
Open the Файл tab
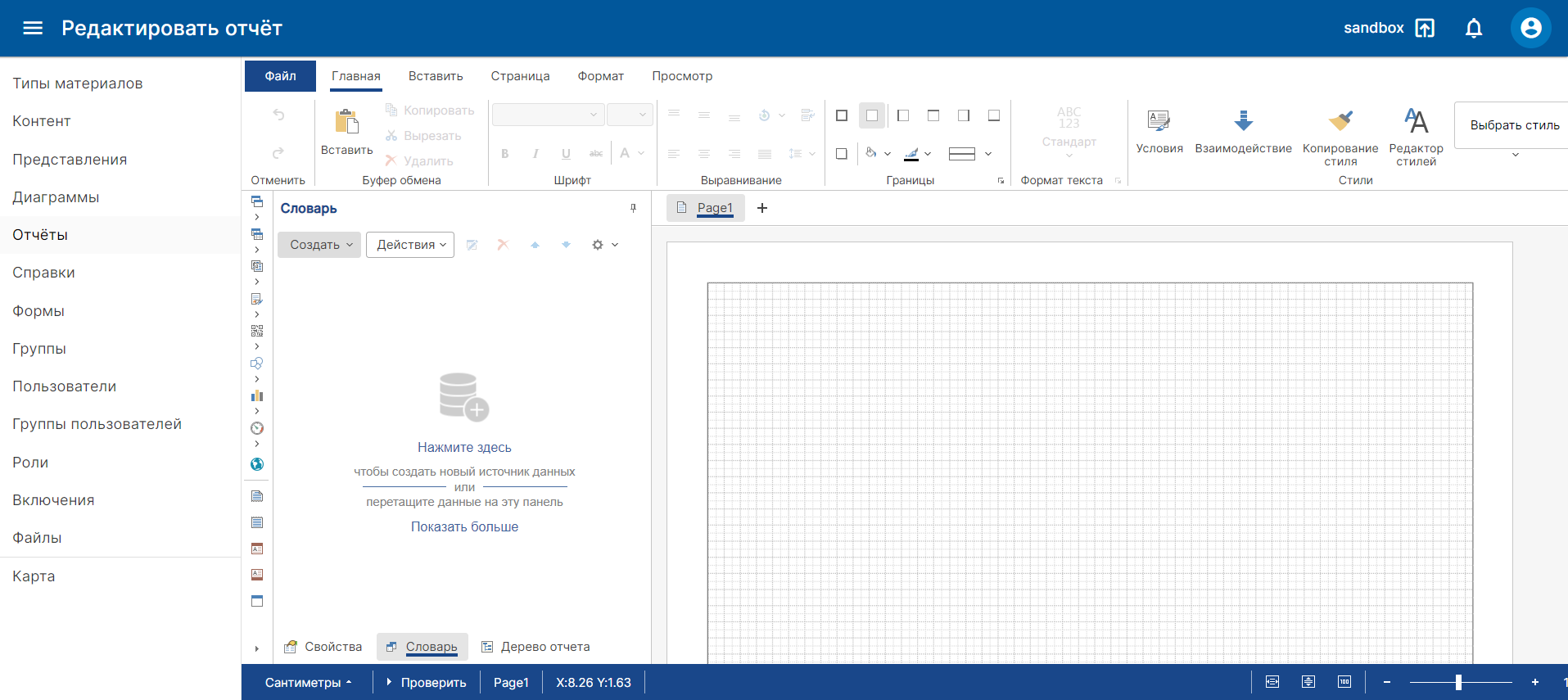[280, 76]
